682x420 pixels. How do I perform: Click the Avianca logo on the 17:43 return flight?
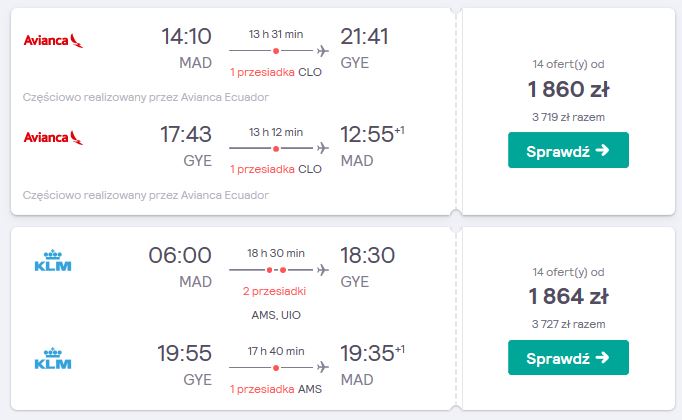click(x=53, y=137)
